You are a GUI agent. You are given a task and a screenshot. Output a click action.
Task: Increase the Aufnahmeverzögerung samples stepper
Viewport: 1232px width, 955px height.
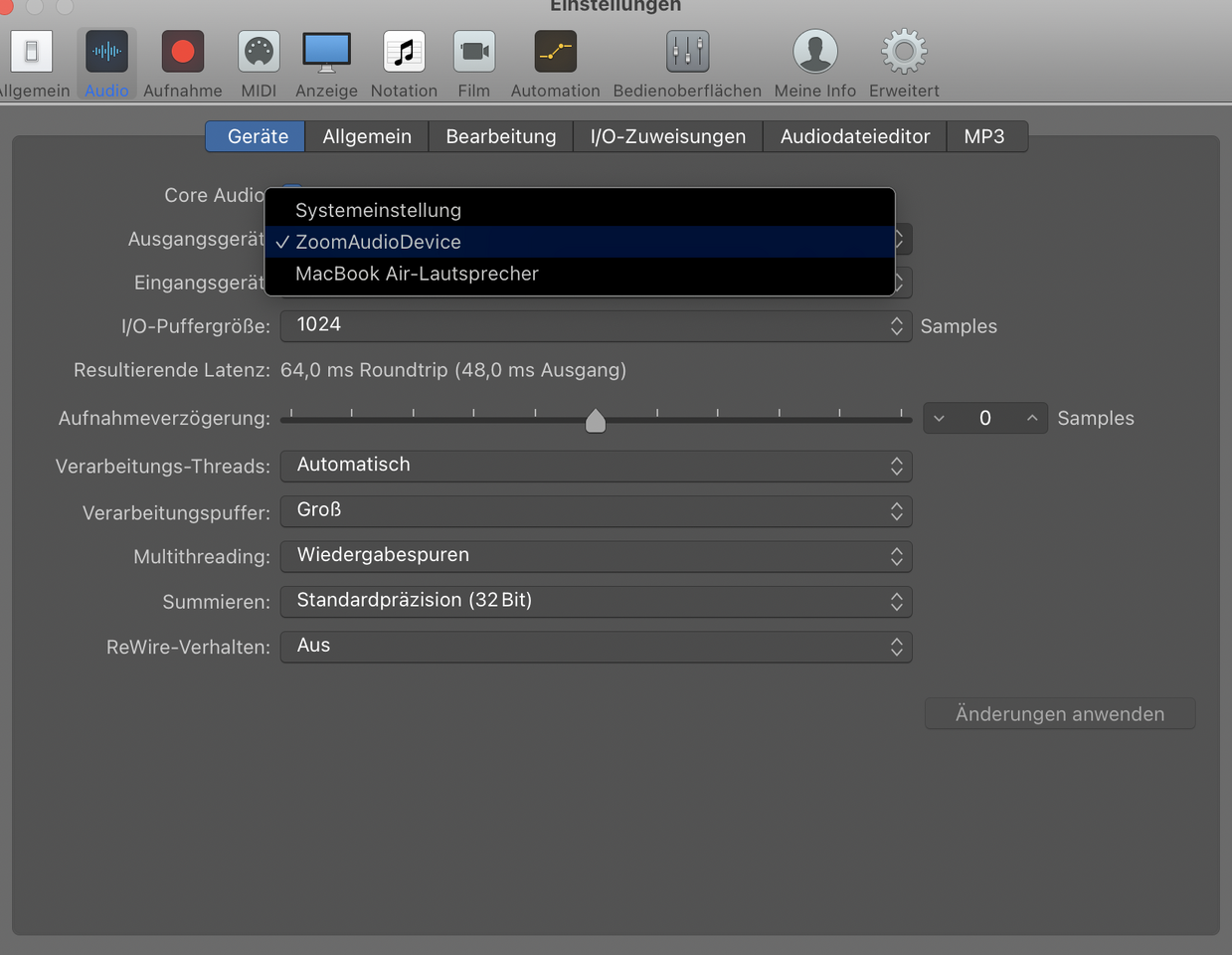click(x=1032, y=419)
